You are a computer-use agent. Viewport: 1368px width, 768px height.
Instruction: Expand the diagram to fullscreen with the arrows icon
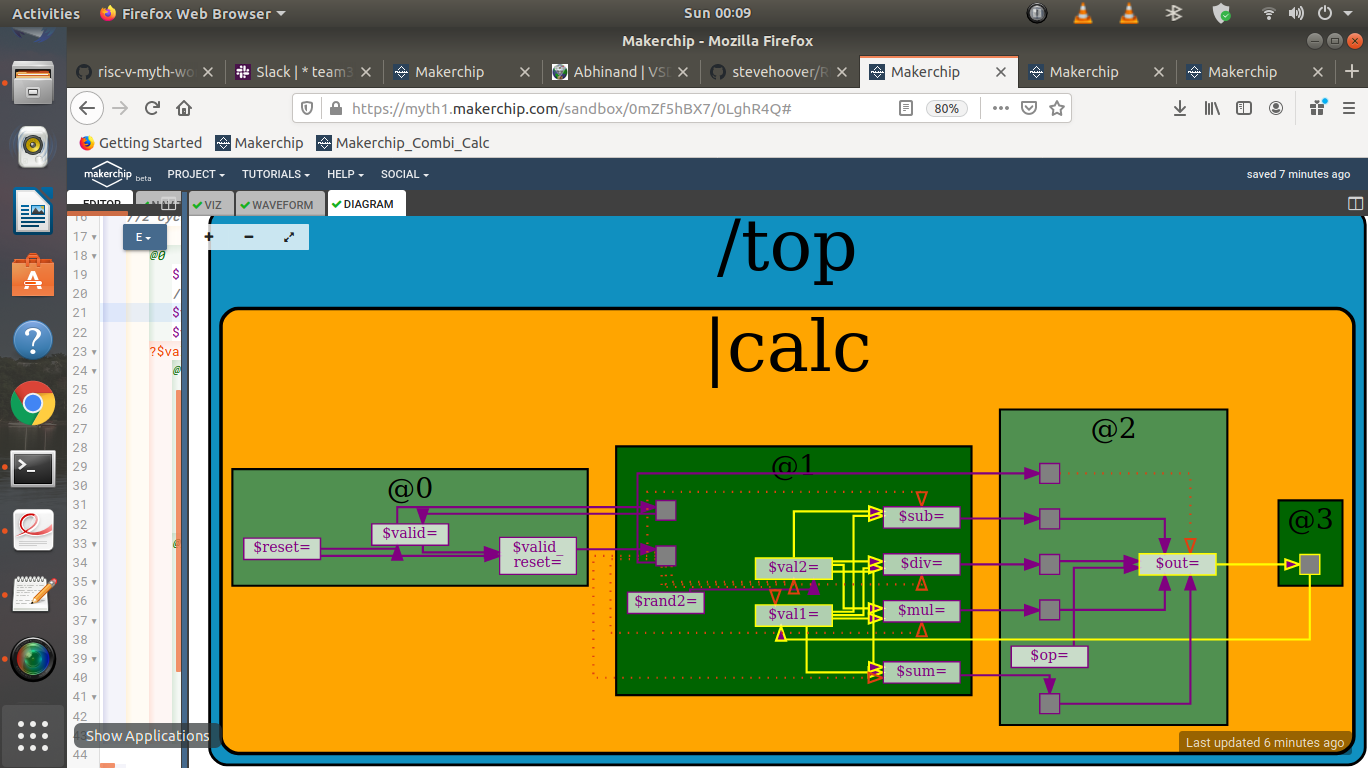[x=289, y=237]
